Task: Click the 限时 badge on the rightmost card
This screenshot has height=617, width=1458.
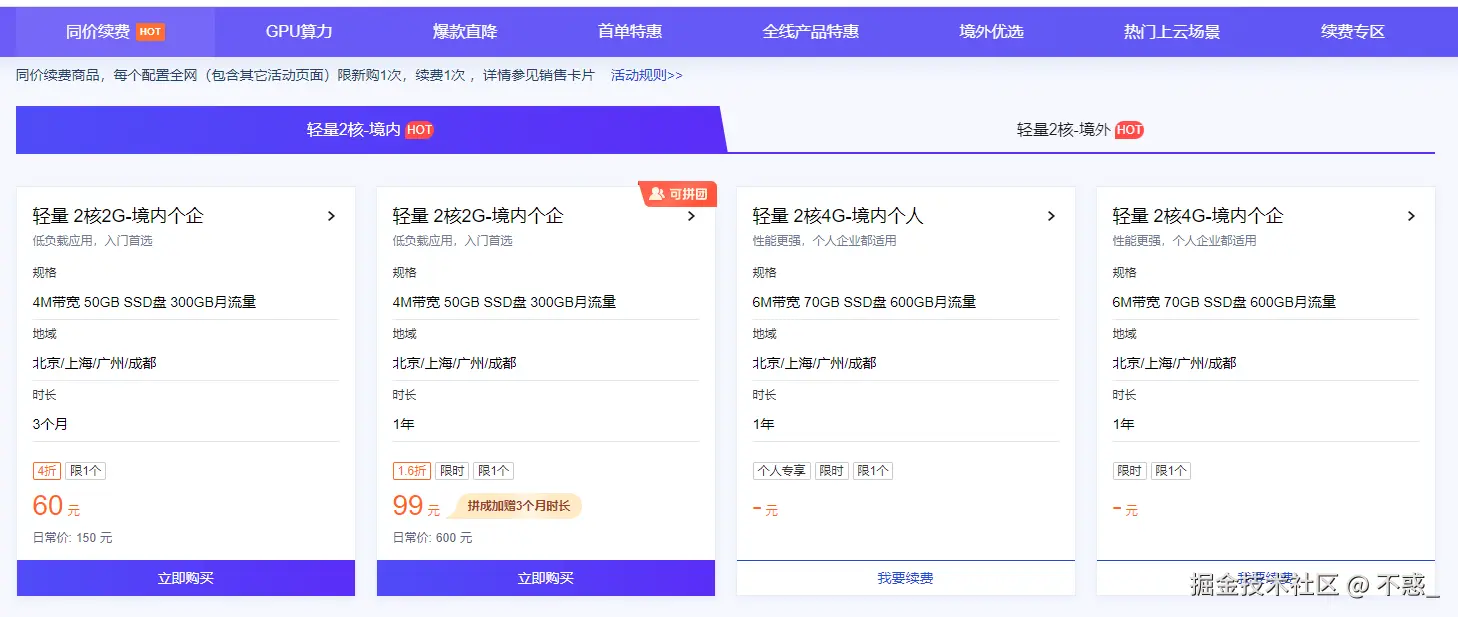Action: coord(1131,470)
